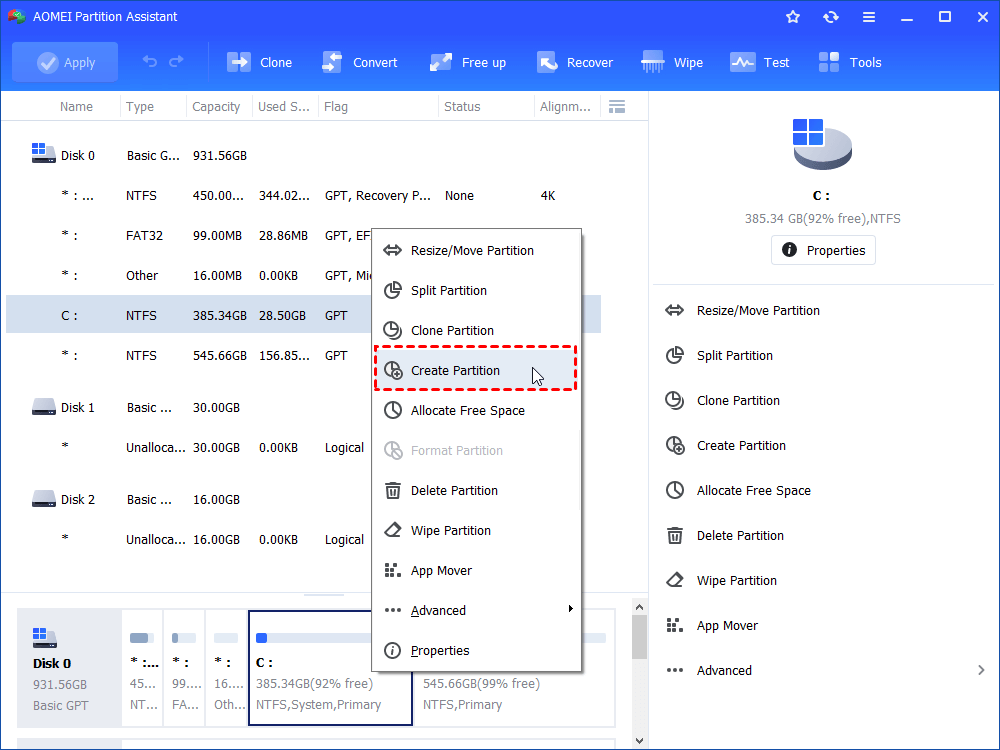Select the 30.00GB unallocated row
Screen dimensions: 1000x750
188,448
